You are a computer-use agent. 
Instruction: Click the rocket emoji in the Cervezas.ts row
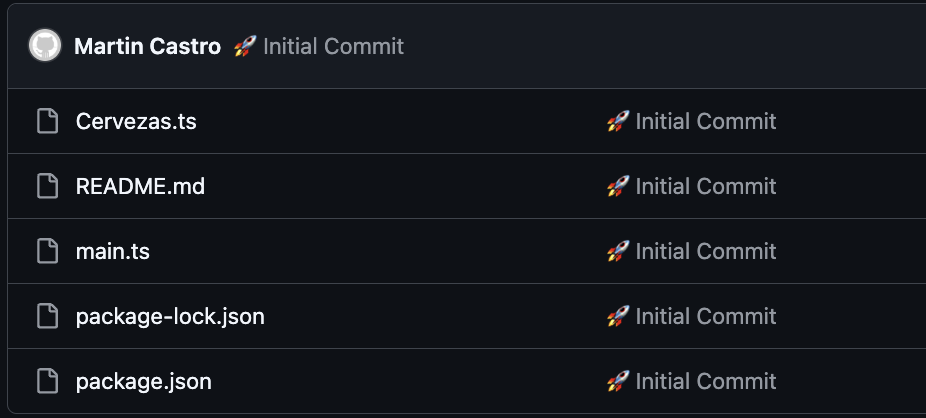click(x=617, y=122)
